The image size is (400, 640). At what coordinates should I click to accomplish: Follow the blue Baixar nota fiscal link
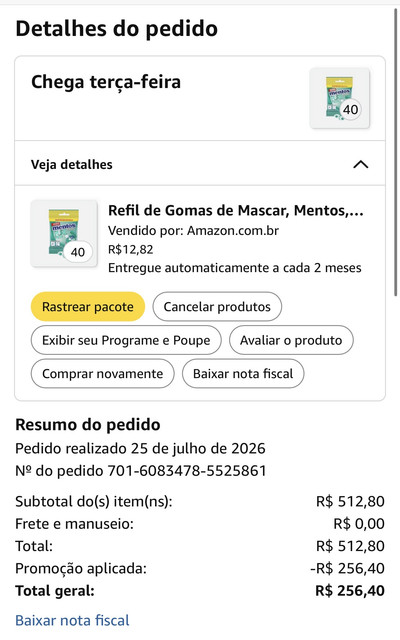pyautogui.click(x=72, y=620)
